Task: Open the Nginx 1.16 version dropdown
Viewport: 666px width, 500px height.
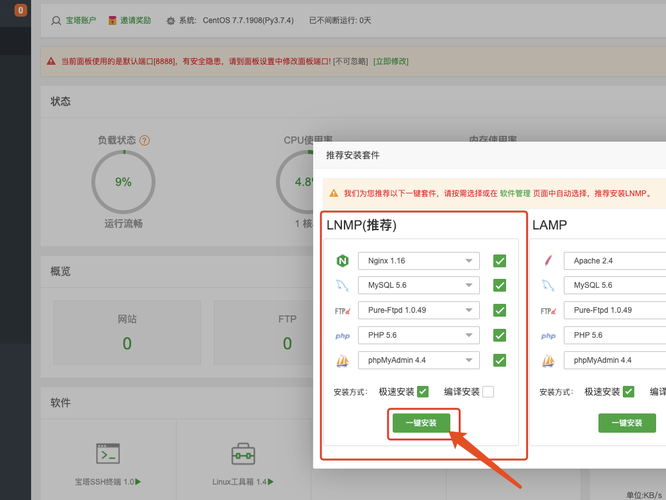Action: coord(419,261)
